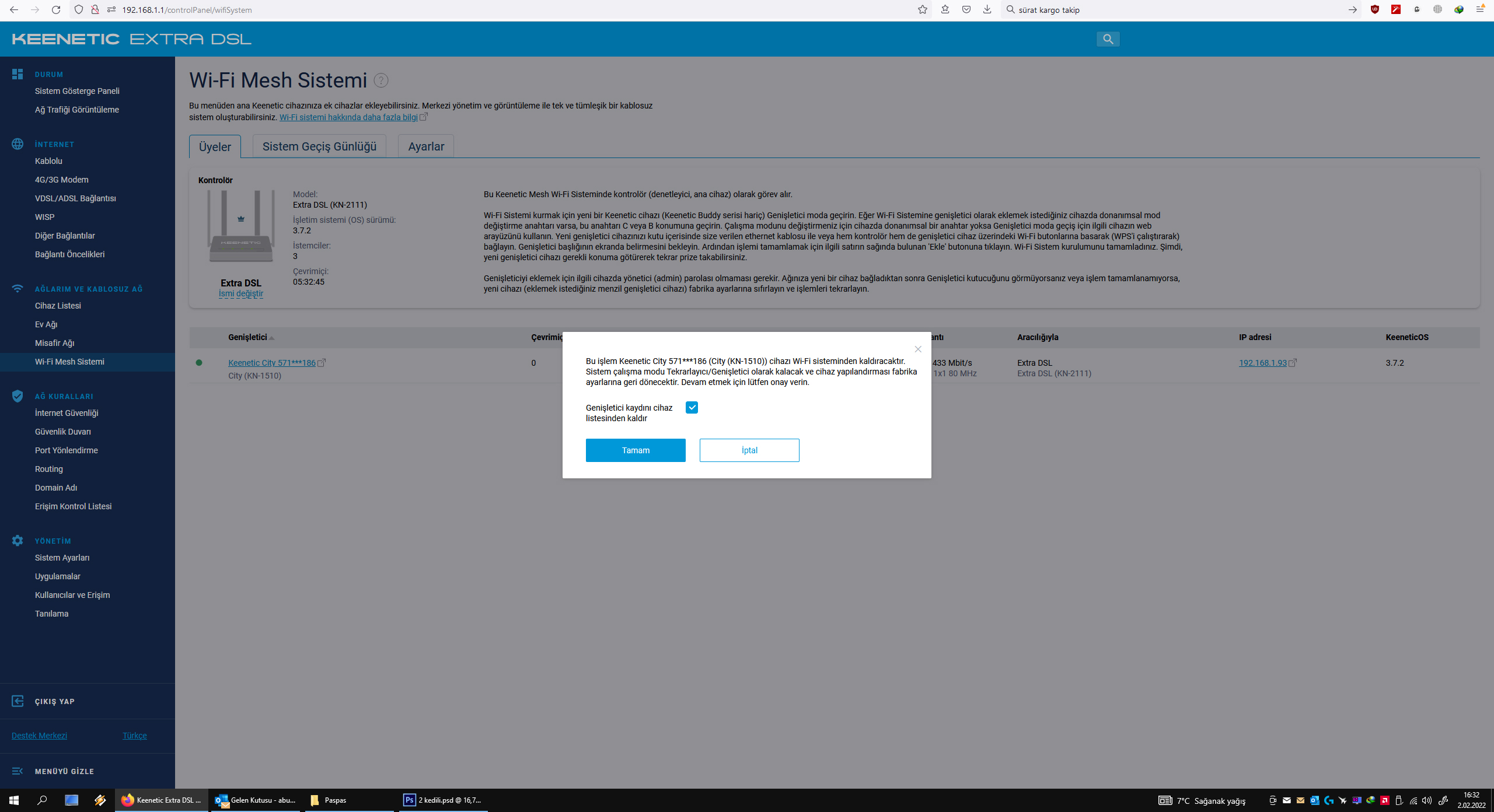
Task: Open Windows taskbar search icon
Action: point(42,800)
